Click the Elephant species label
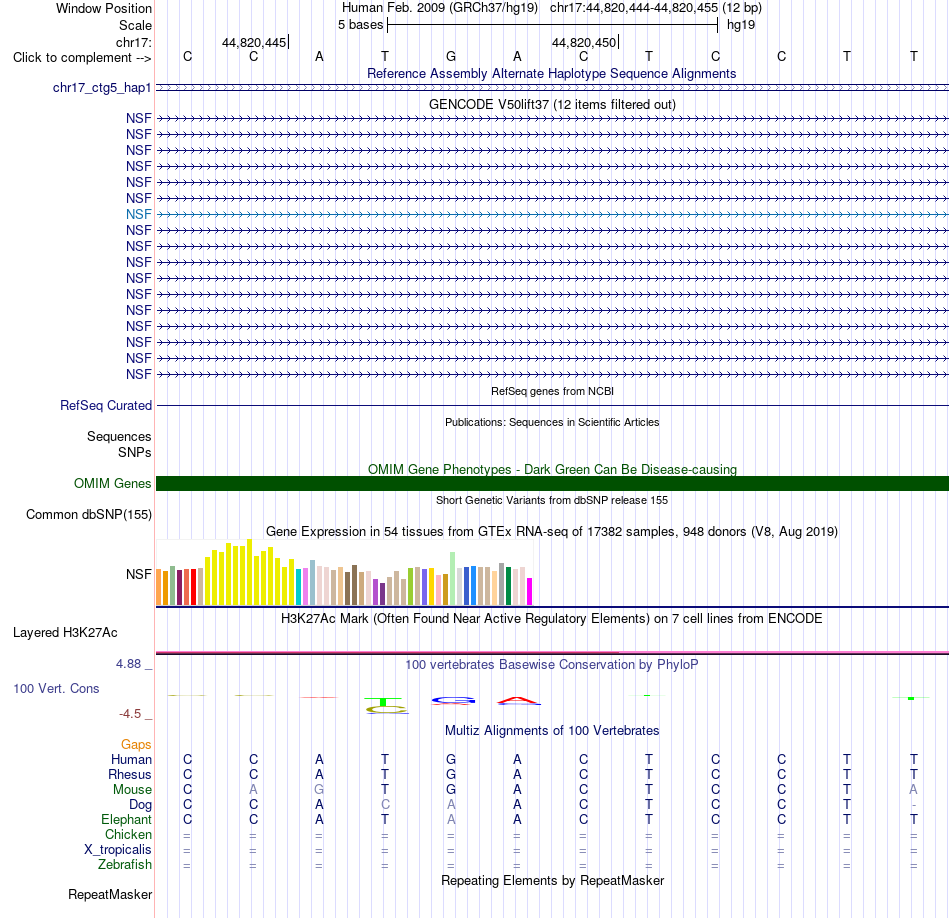 [x=127, y=819]
